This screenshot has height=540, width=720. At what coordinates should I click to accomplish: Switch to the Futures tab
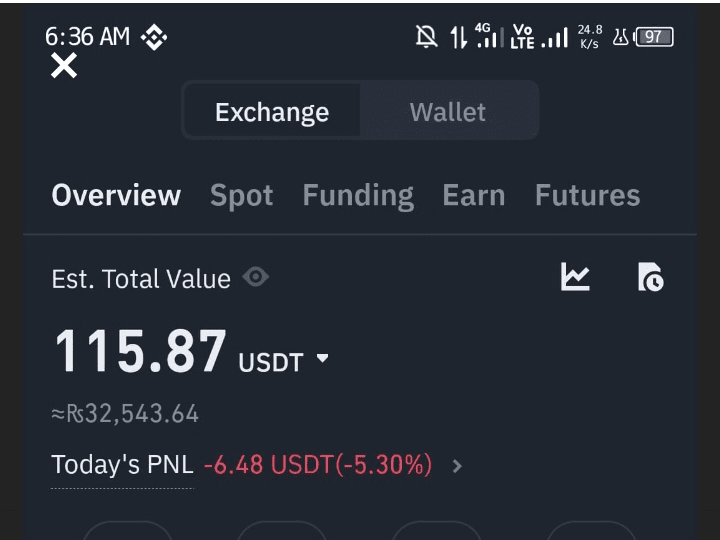pyautogui.click(x=587, y=195)
